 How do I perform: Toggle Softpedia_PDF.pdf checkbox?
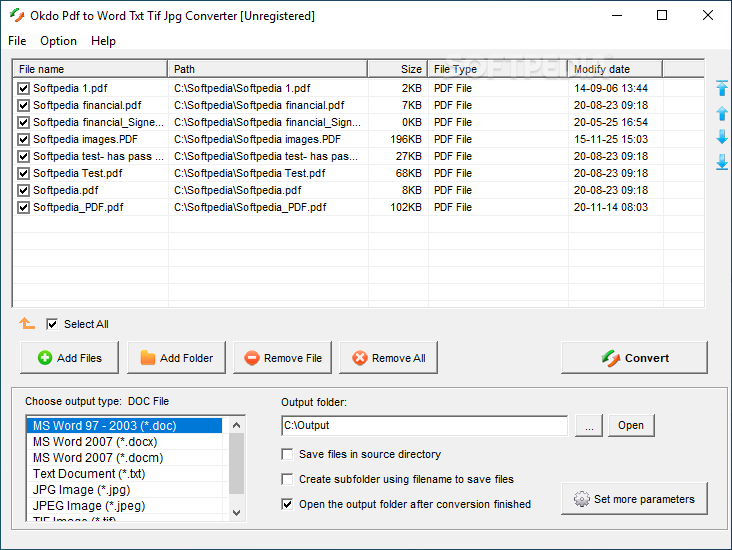23,207
